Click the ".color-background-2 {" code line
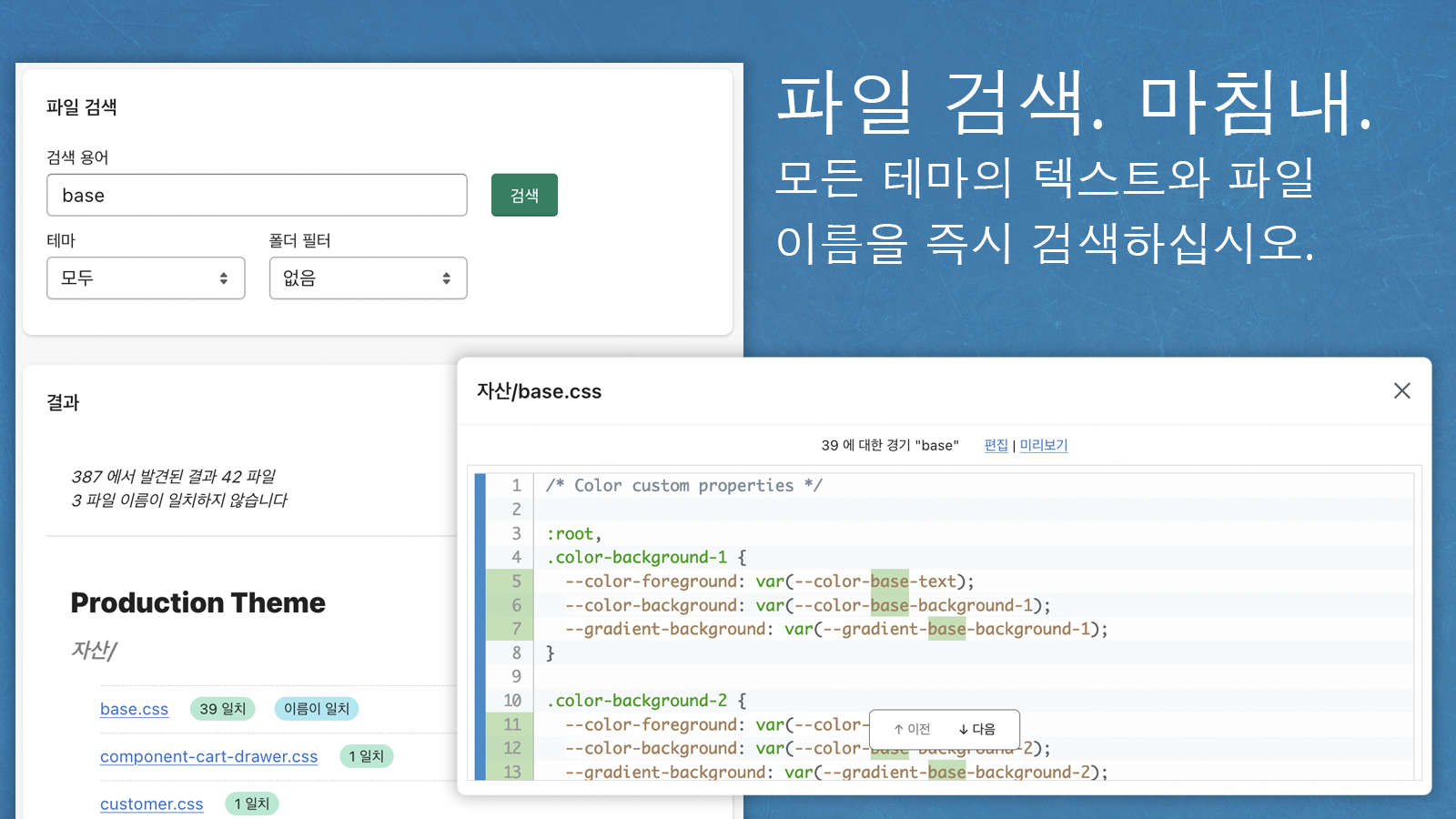The width and height of the screenshot is (1456, 819). click(x=646, y=701)
